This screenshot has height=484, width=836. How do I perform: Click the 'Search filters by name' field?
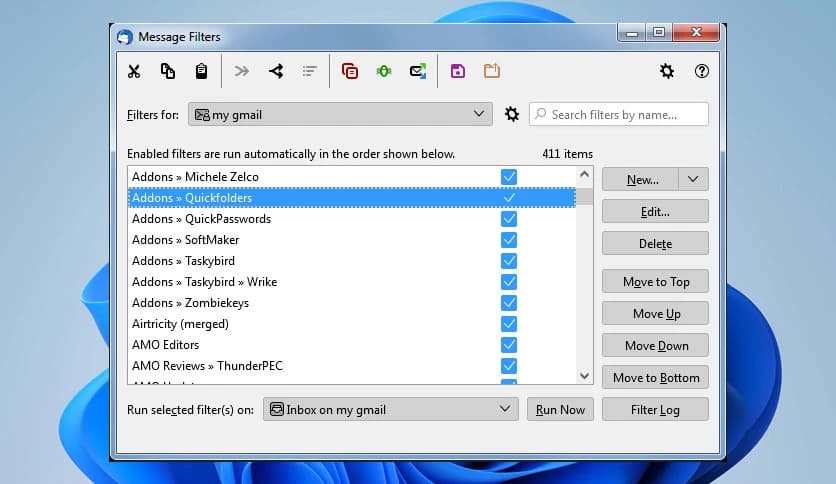coord(618,114)
